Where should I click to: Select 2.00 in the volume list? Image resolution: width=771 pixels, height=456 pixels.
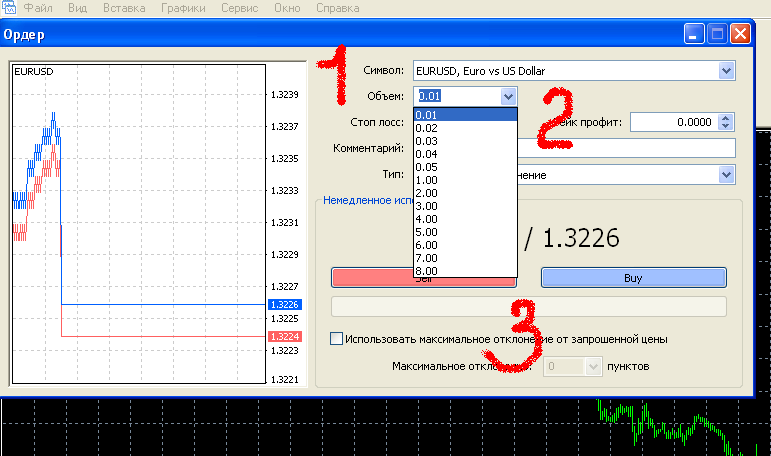click(x=465, y=193)
